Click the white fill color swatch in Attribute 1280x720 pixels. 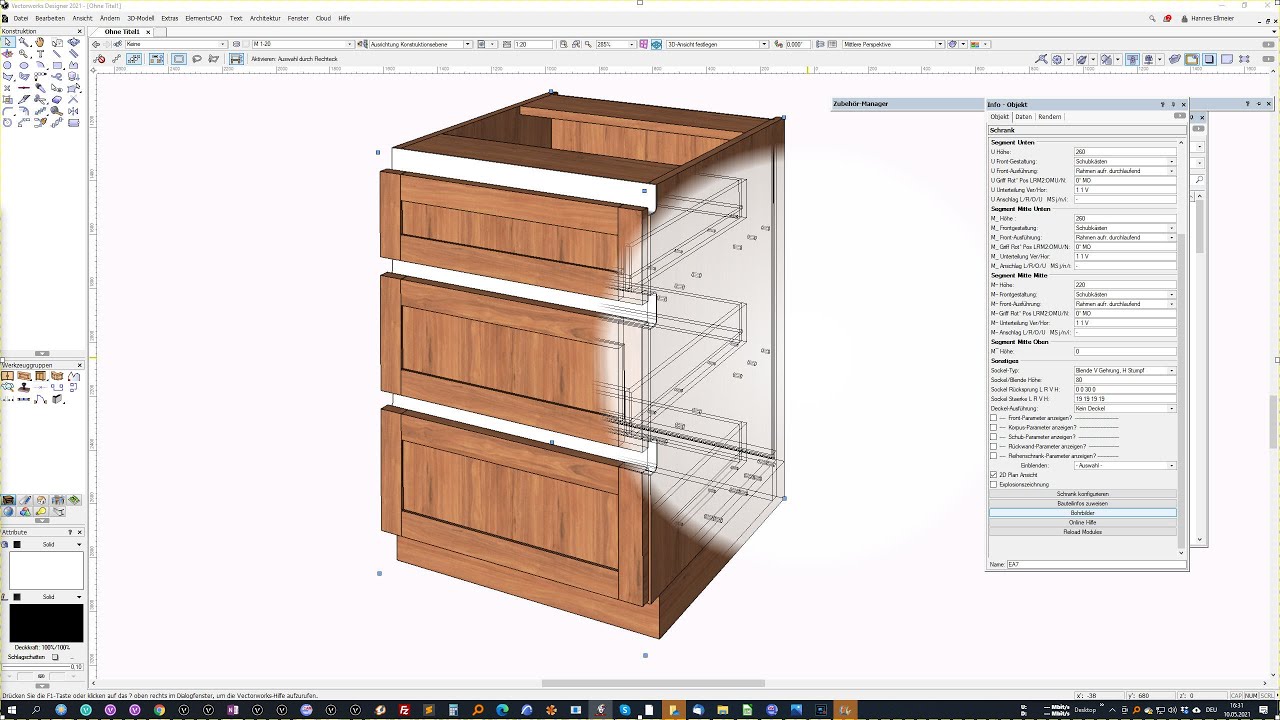(46, 571)
